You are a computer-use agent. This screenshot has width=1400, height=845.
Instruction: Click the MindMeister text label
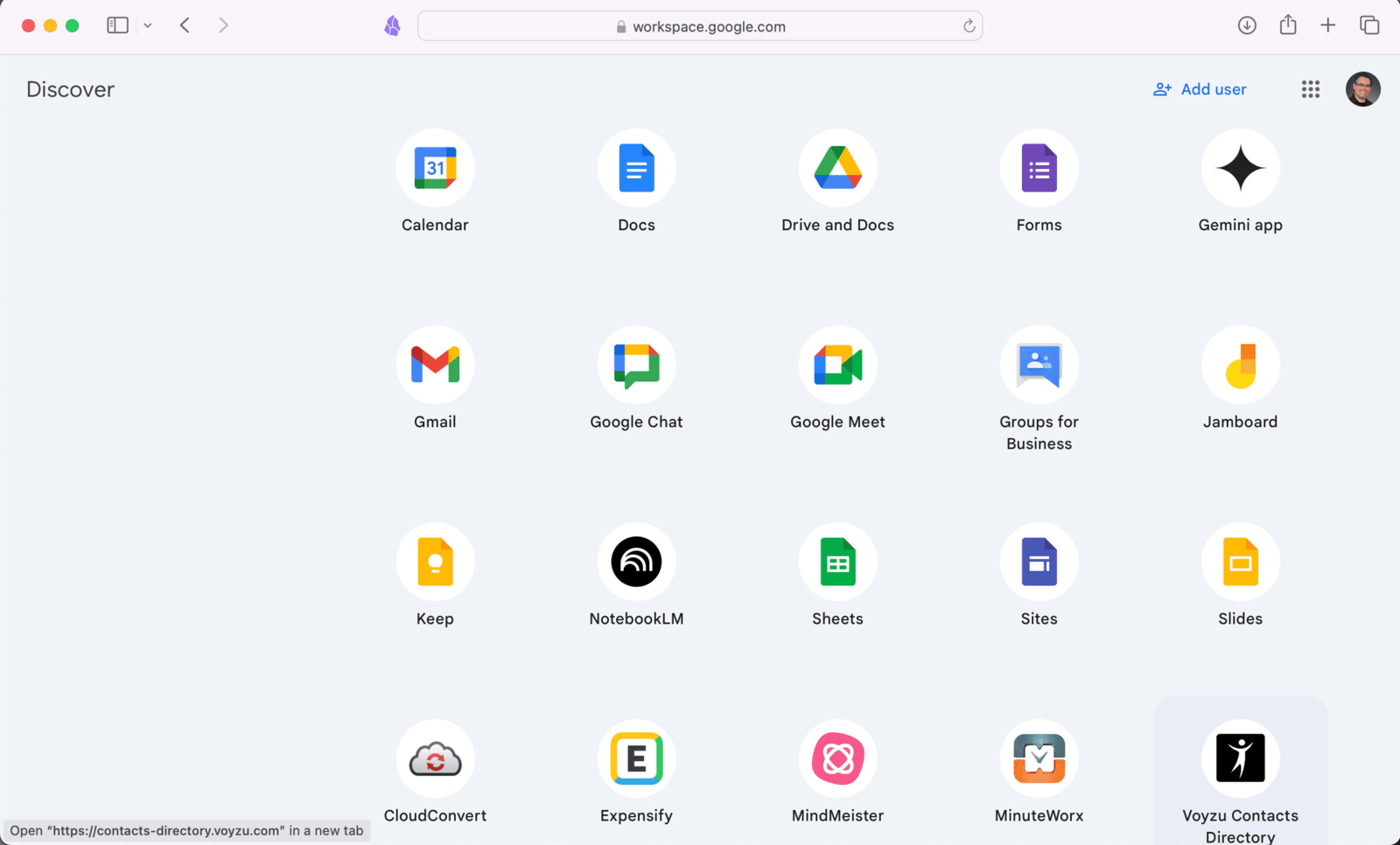(x=837, y=815)
